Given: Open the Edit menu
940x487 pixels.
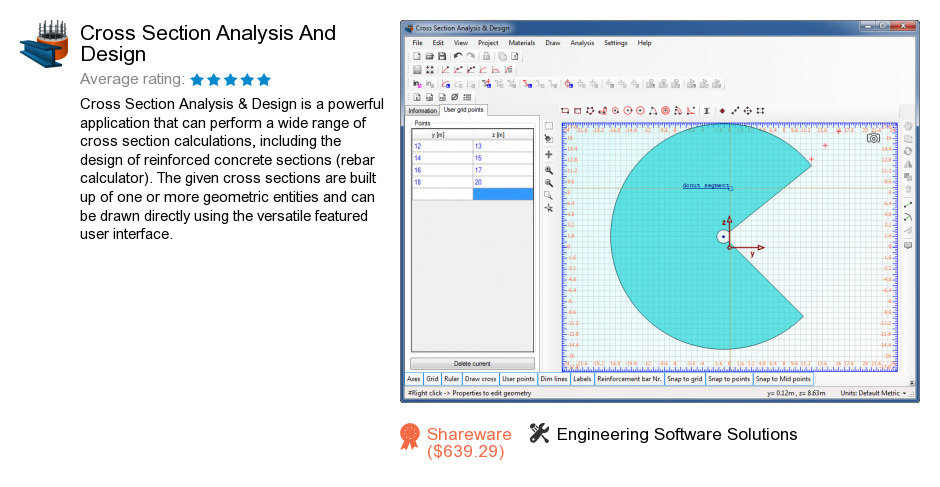Looking at the screenshot, I should pyautogui.click(x=438, y=43).
